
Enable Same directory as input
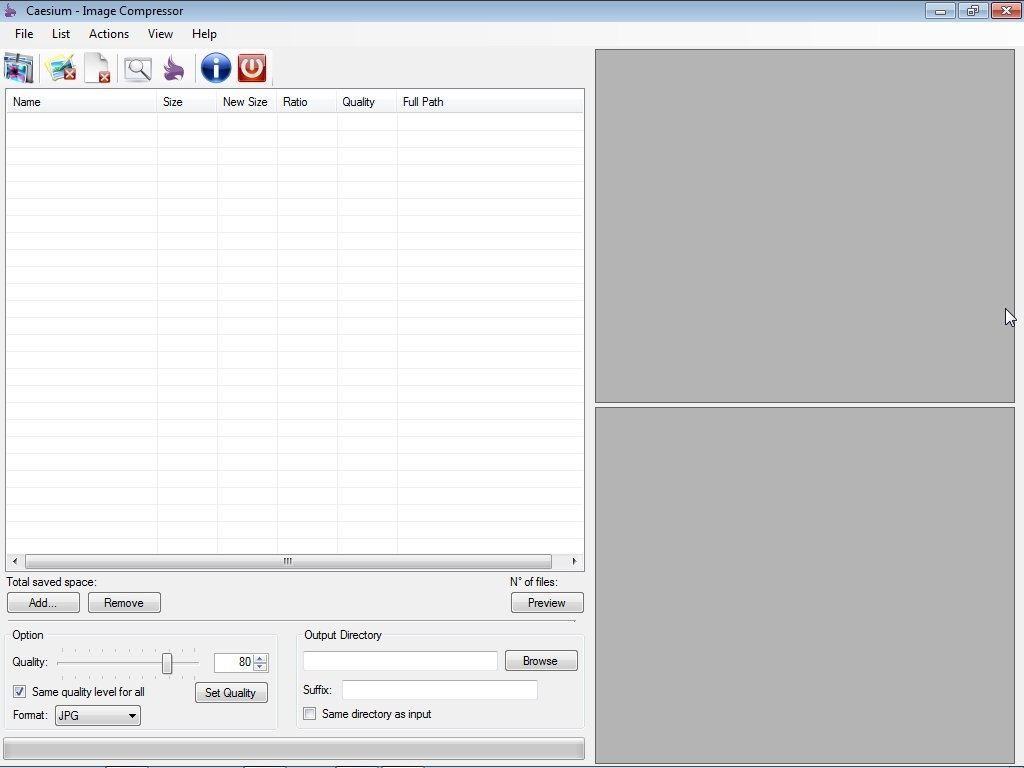[x=310, y=714]
